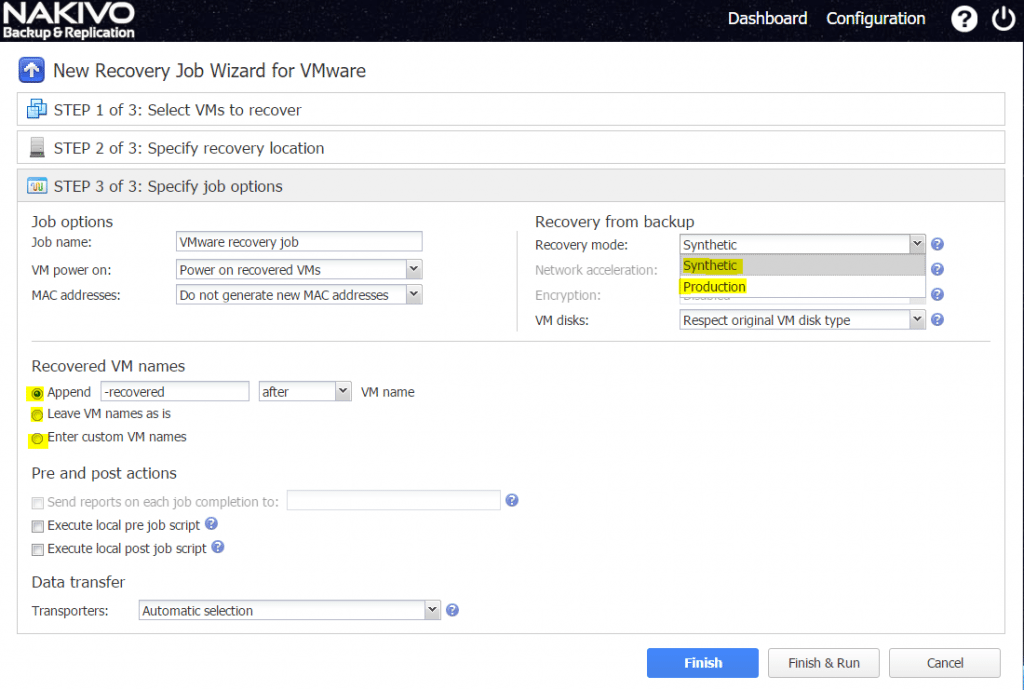Open help via the question mark icon
The width and height of the screenshot is (1024, 690).
coord(963,18)
